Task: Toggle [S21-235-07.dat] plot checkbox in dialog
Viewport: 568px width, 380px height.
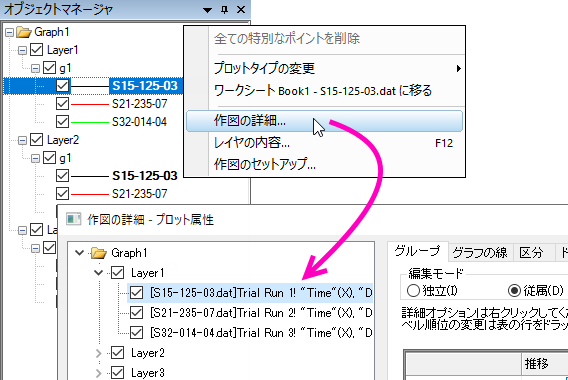Action: pyautogui.click(x=137, y=313)
